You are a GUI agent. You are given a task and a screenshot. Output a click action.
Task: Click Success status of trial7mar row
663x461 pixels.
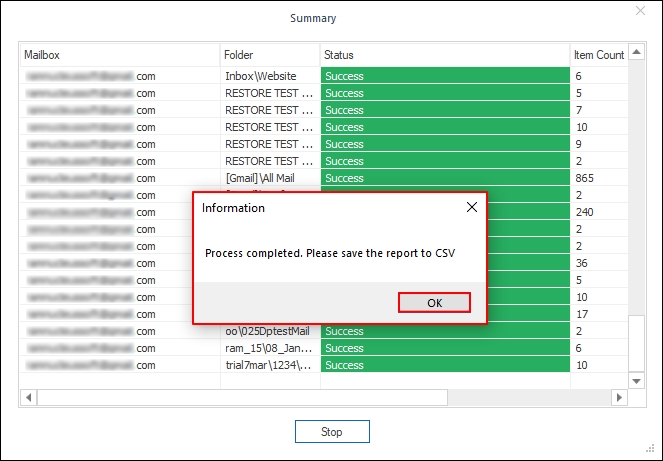tap(445, 365)
